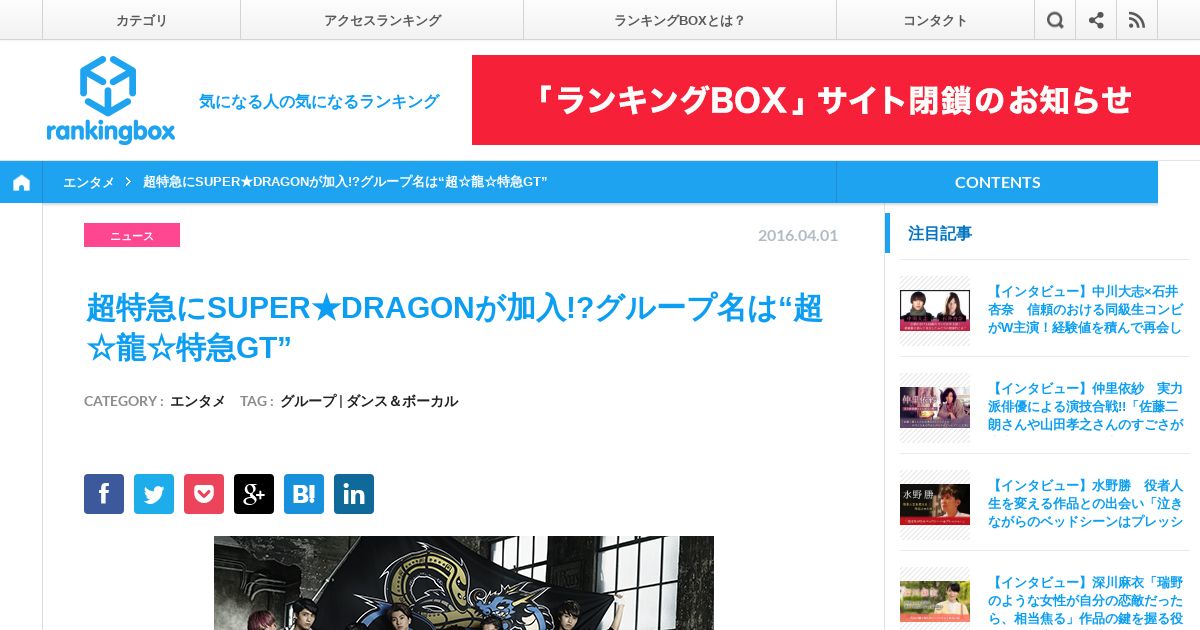1200x630 pixels.
Task: Share article on LinkedIn
Action: pos(354,494)
